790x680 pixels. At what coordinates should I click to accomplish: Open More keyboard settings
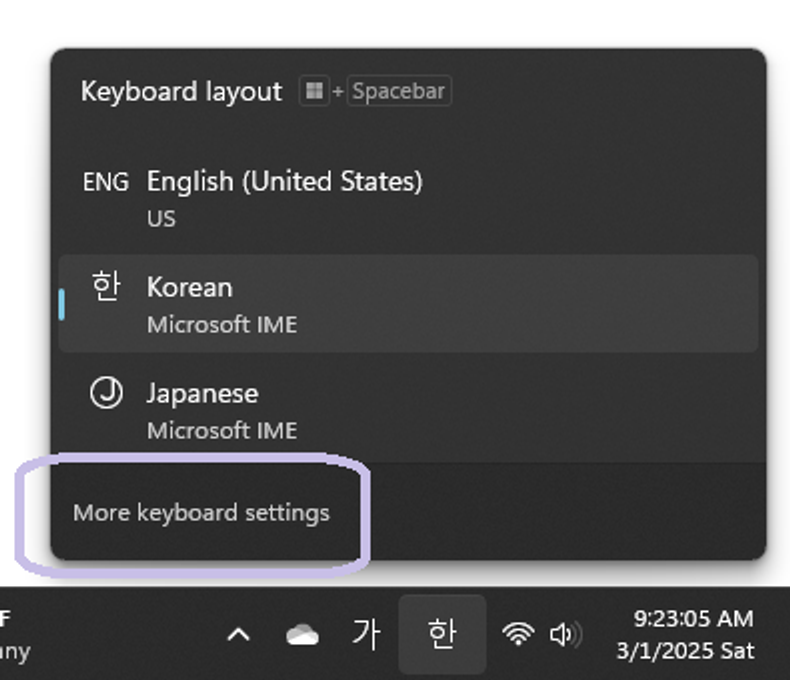201,513
